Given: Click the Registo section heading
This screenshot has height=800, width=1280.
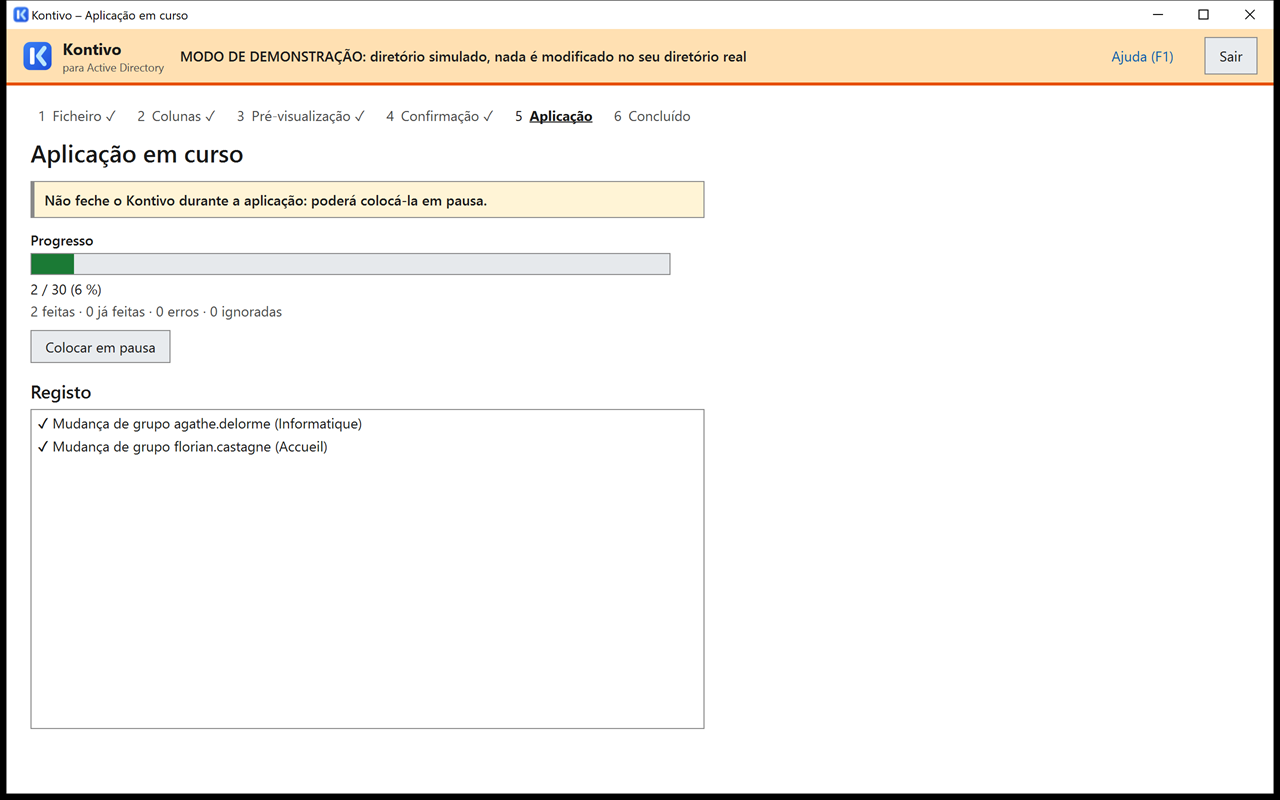Looking at the screenshot, I should coord(61,392).
